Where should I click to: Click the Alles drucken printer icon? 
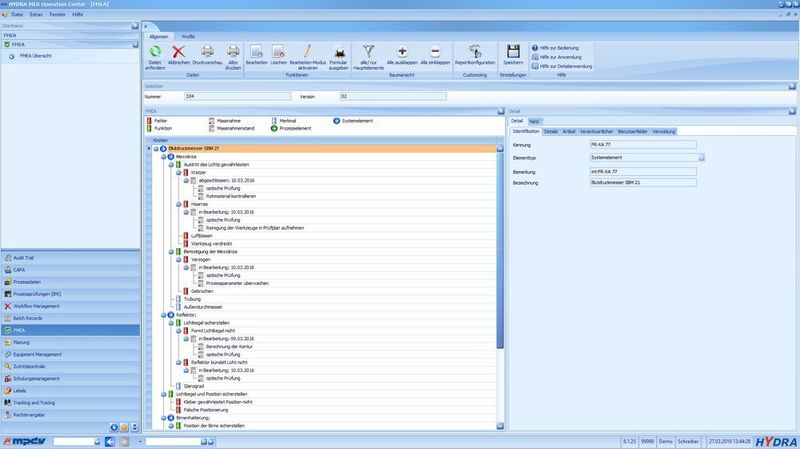(x=233, y=52)
